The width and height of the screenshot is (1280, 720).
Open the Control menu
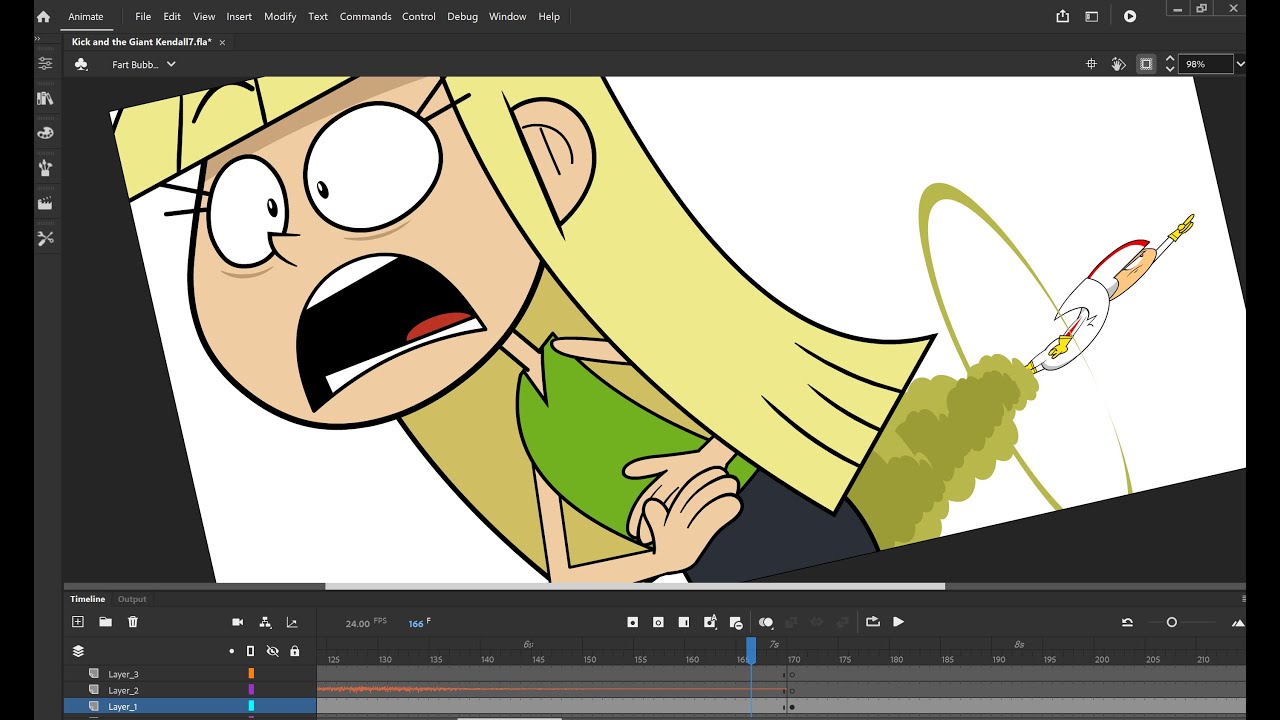(419, 16)
